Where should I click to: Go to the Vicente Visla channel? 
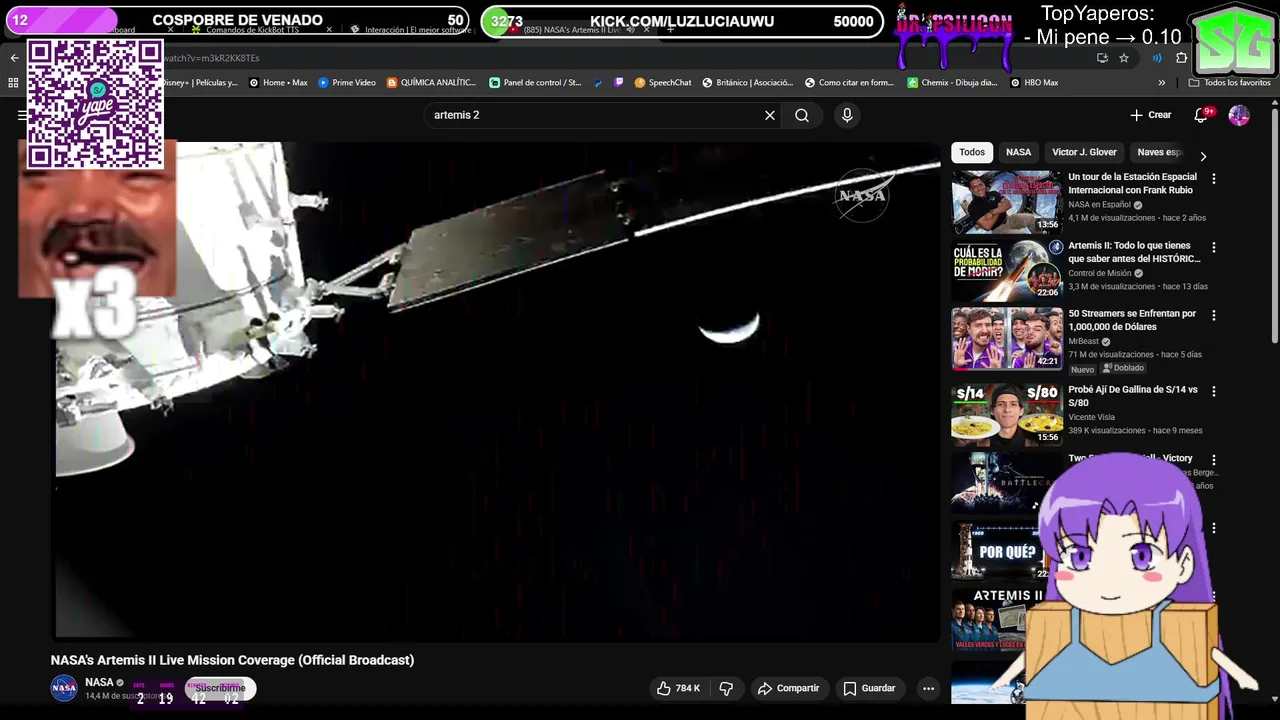click(1091, 418)
